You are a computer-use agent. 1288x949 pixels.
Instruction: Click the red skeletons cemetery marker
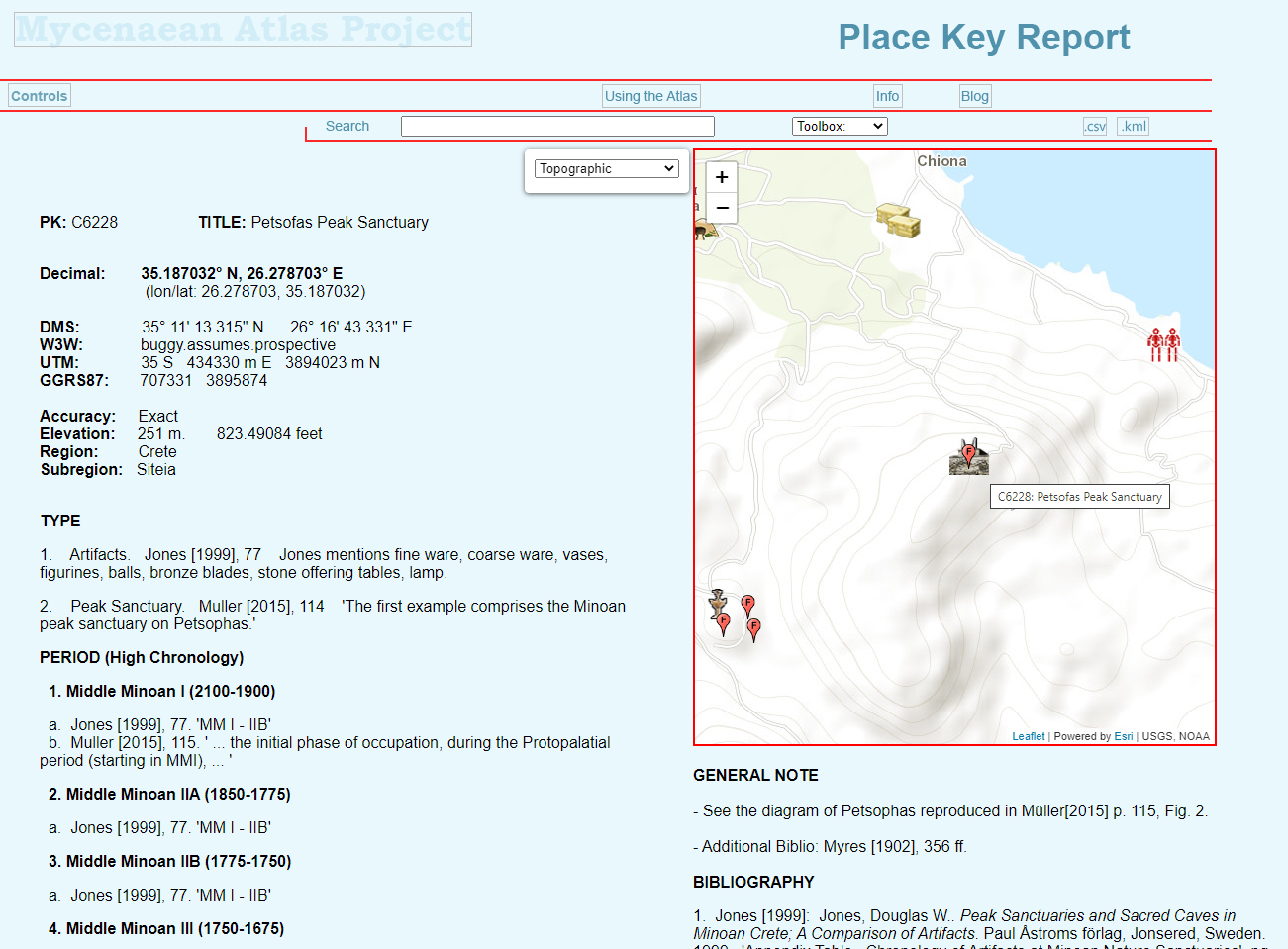1163,344
